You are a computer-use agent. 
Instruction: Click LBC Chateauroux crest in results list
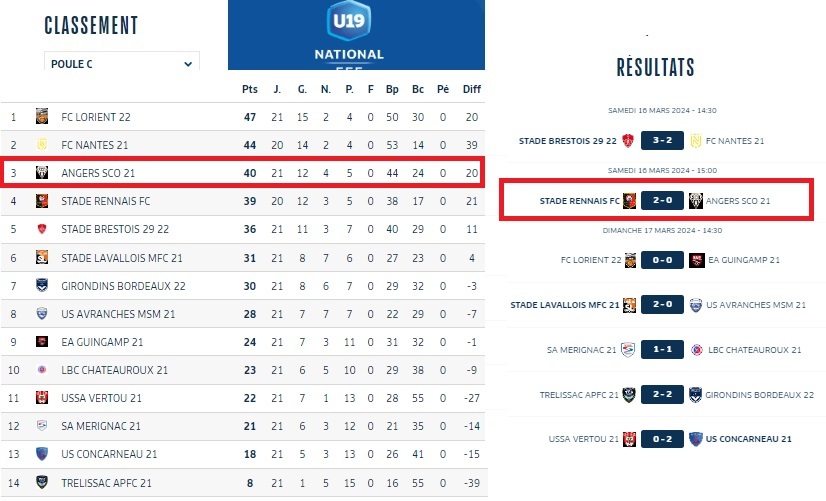coord(696,350)
